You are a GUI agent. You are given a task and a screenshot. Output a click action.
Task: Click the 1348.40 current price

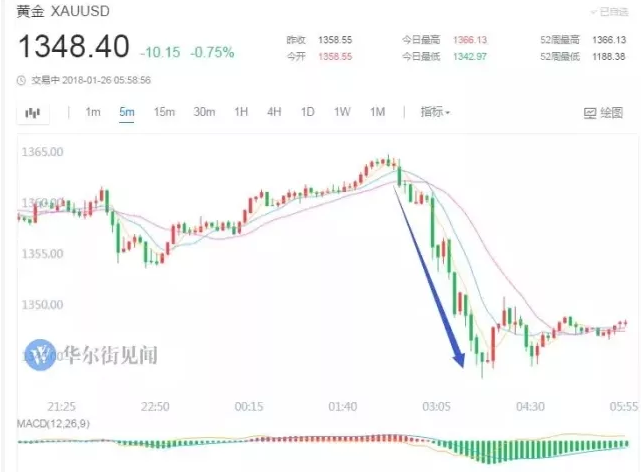coord(73,48)
